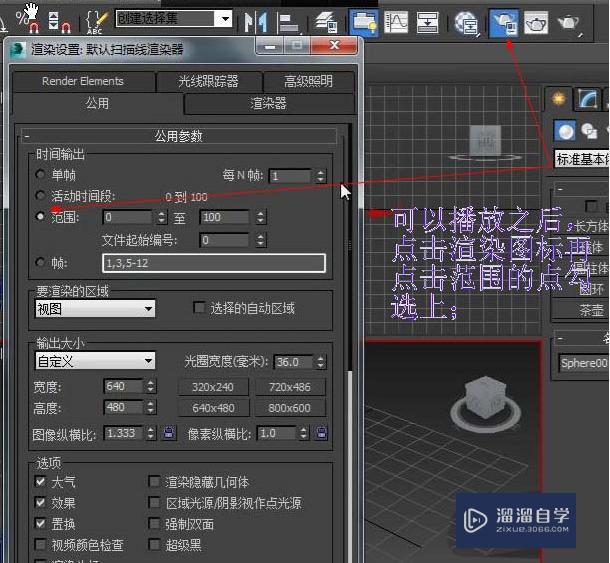Adjust 高度 height spinner

tap(151, 407)
